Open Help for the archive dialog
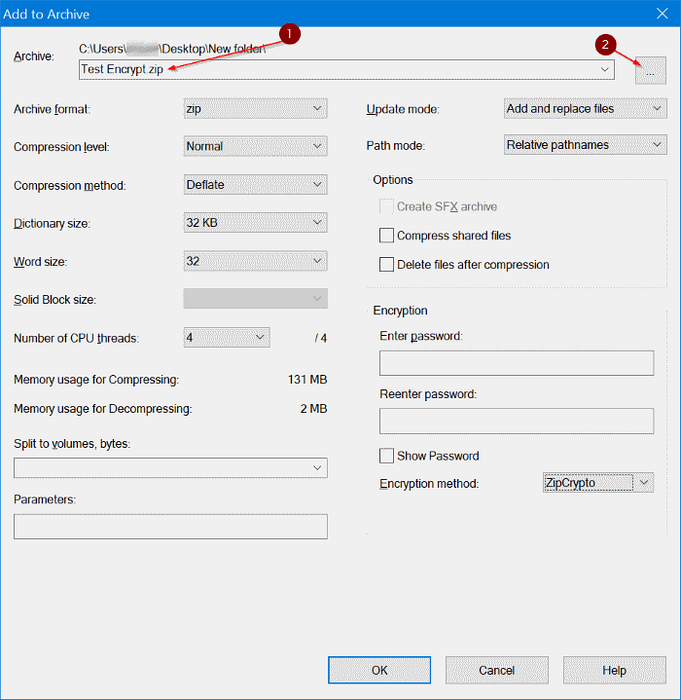Image resolution: width=681 pixels, height=700 pixels. pos(613,670)
